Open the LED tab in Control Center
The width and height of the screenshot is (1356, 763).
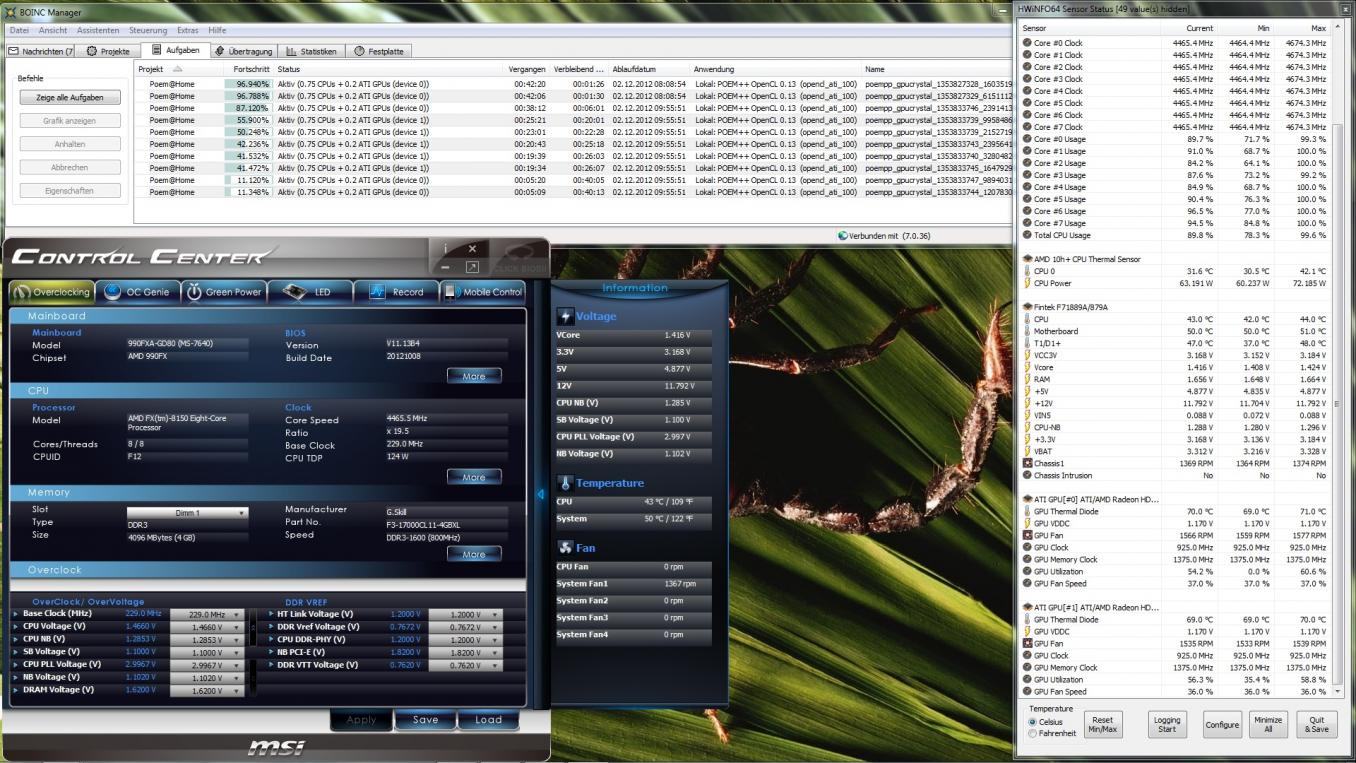312,292
